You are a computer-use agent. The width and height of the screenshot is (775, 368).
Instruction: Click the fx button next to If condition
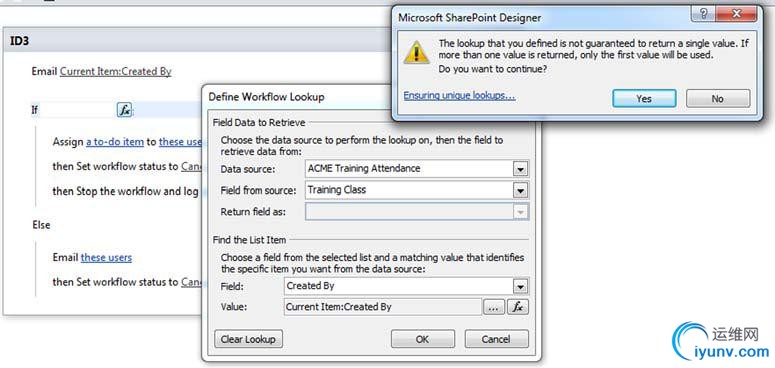124,110
